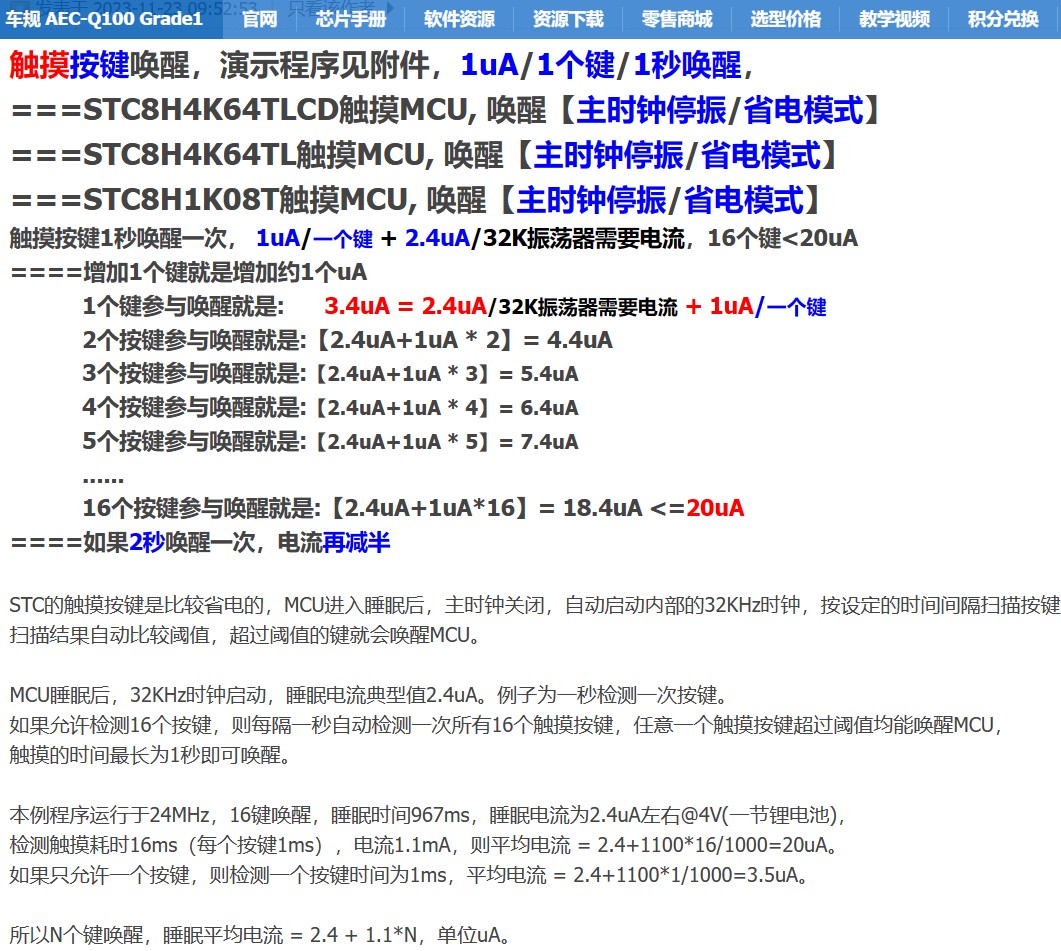The height and width of the screenshot is (951, 1061).
Task: Open the 资源下载 section
Action: (x=568, y=19)
